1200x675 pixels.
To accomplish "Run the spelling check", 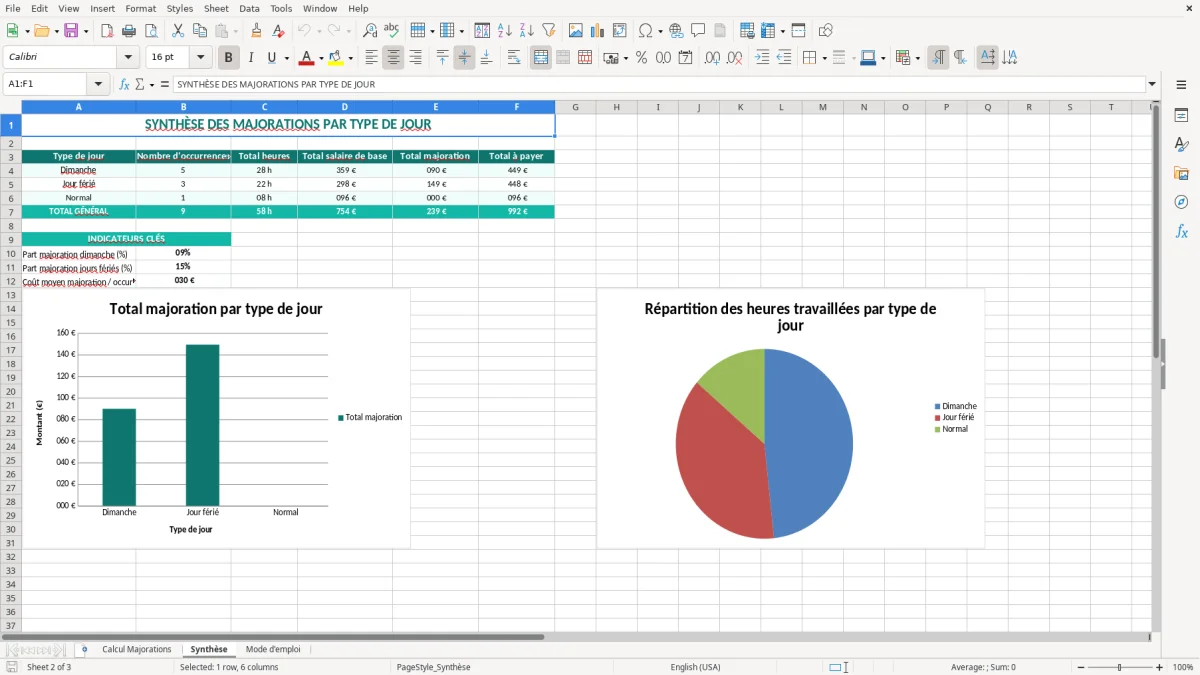I will [x=392, y=31].
